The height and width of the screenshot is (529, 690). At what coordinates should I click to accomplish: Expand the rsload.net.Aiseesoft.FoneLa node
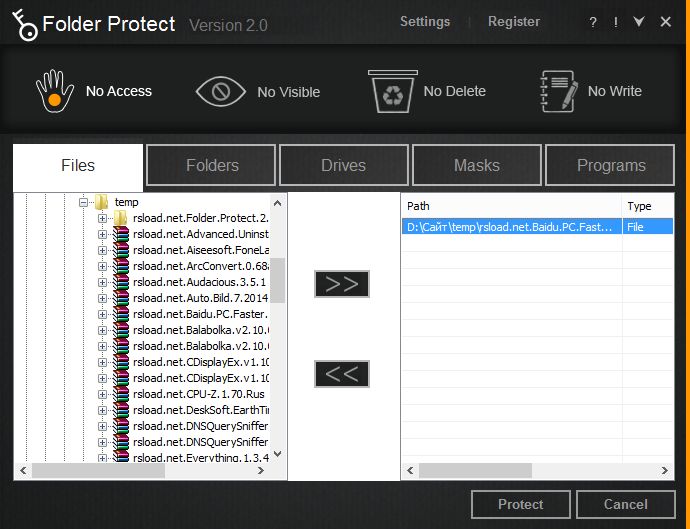tap(102, 250)
